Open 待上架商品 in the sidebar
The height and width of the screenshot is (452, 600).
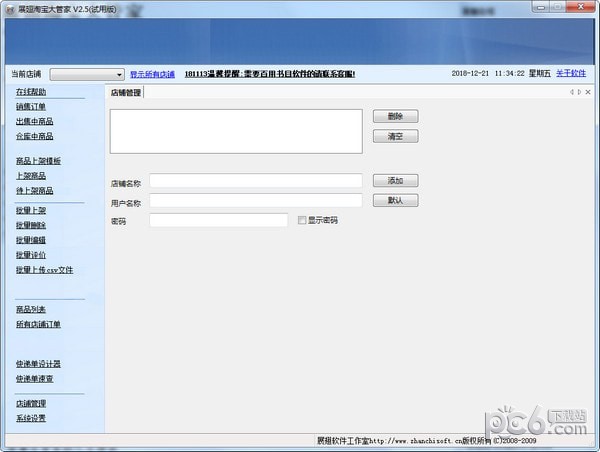(34, 191)
